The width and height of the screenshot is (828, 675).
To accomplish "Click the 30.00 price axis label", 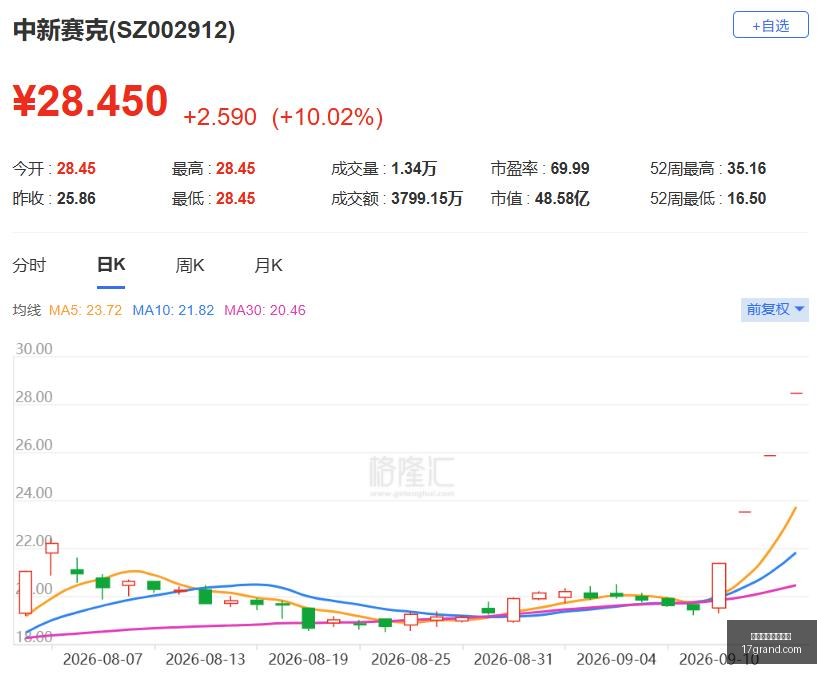I will coord(34,349).
